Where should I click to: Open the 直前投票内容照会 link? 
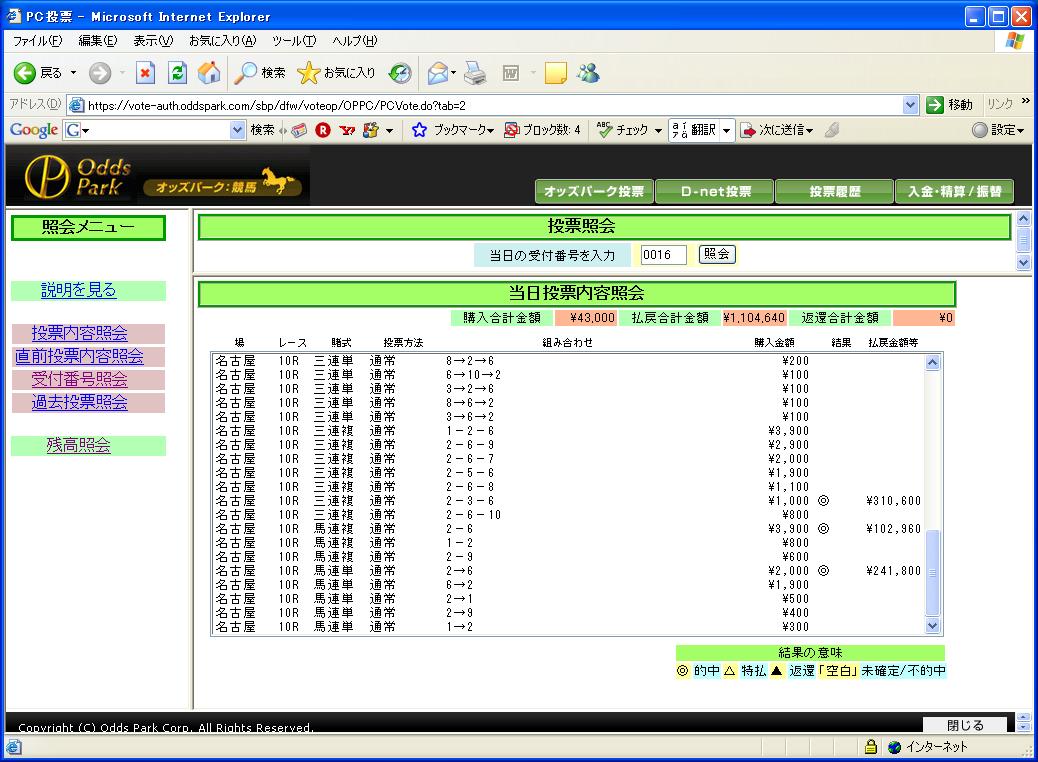coord(79,356)
